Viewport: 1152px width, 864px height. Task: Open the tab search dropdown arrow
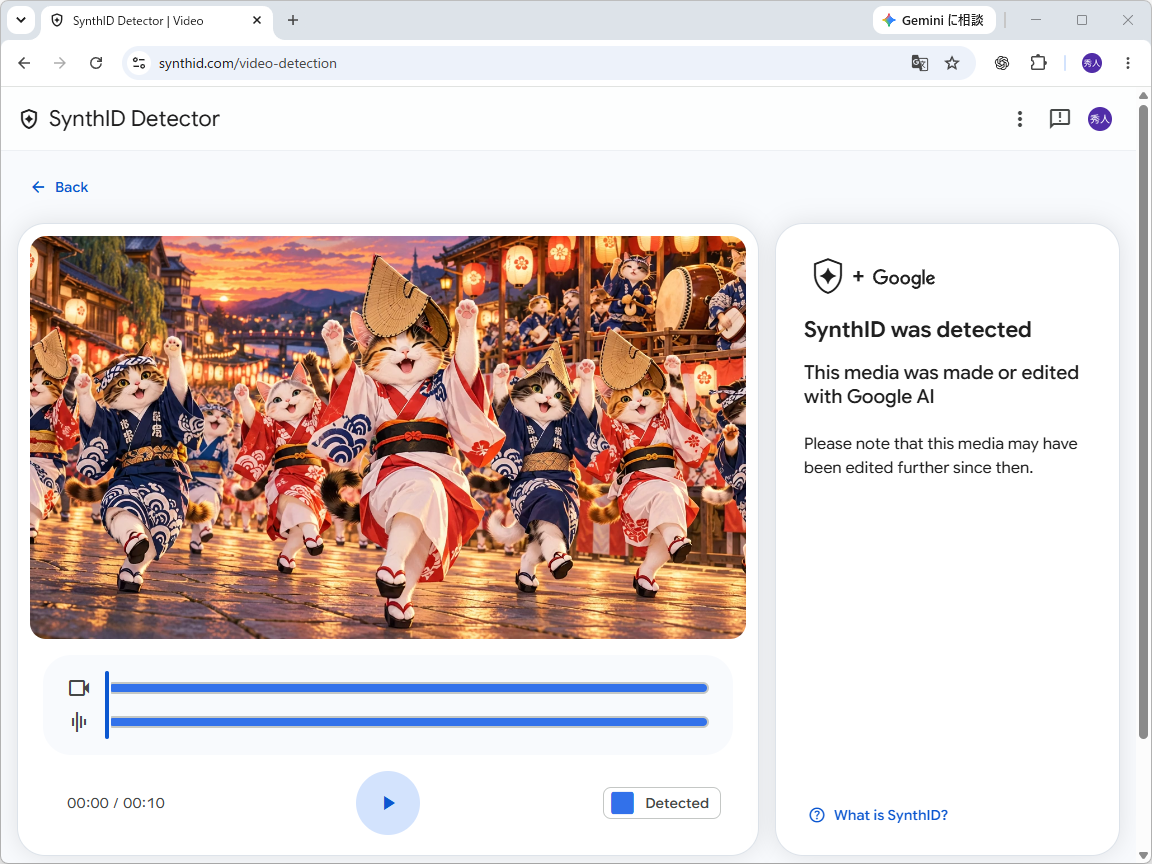21,21
